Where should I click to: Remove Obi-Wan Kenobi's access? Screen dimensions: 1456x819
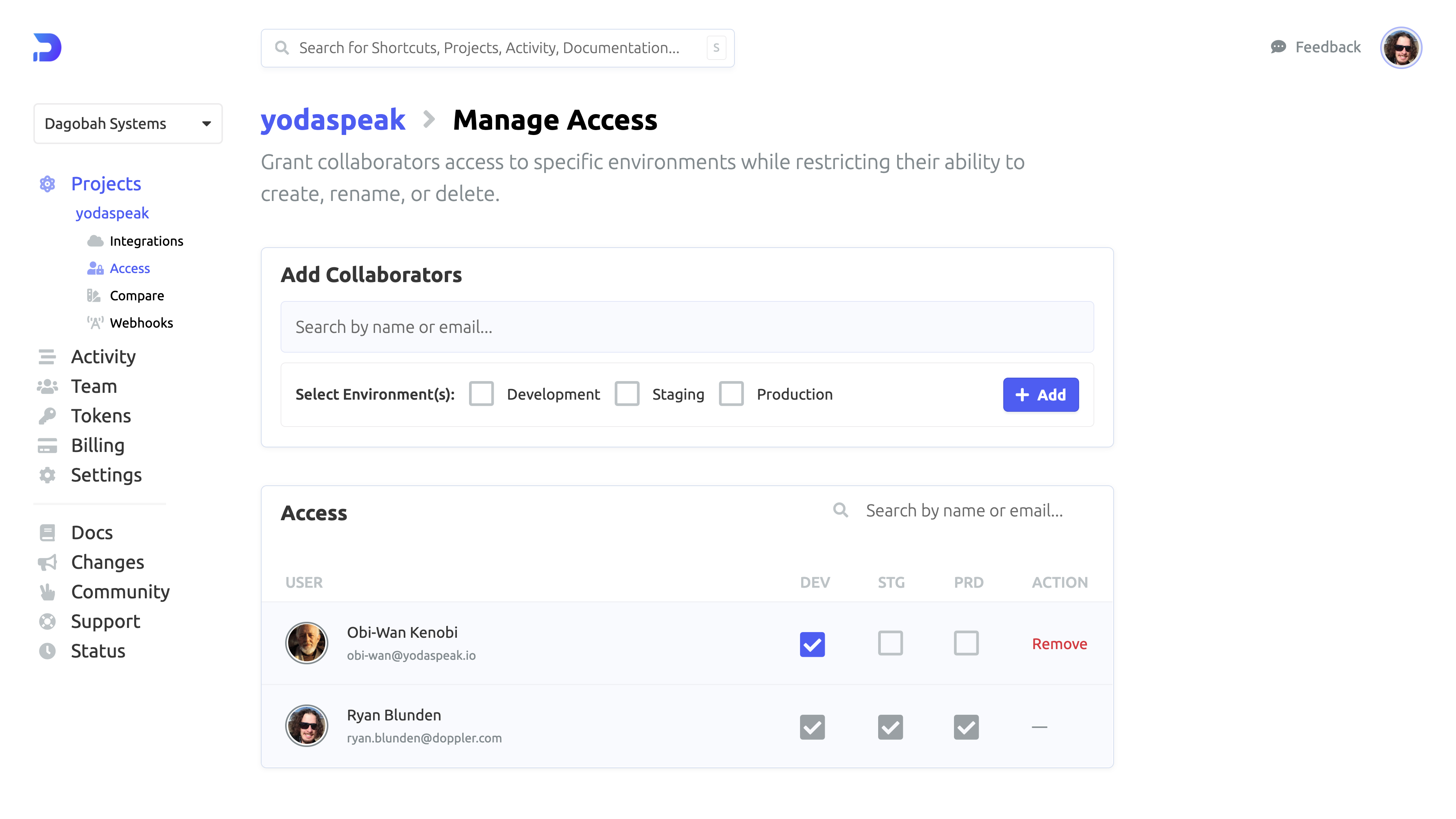point(1059,644)
